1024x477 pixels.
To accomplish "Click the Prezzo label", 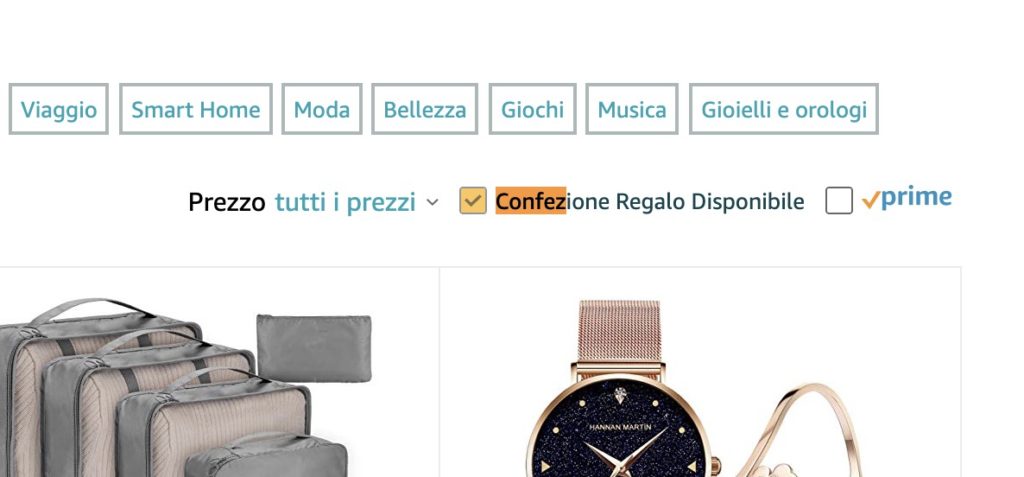I will coord(227,203).
